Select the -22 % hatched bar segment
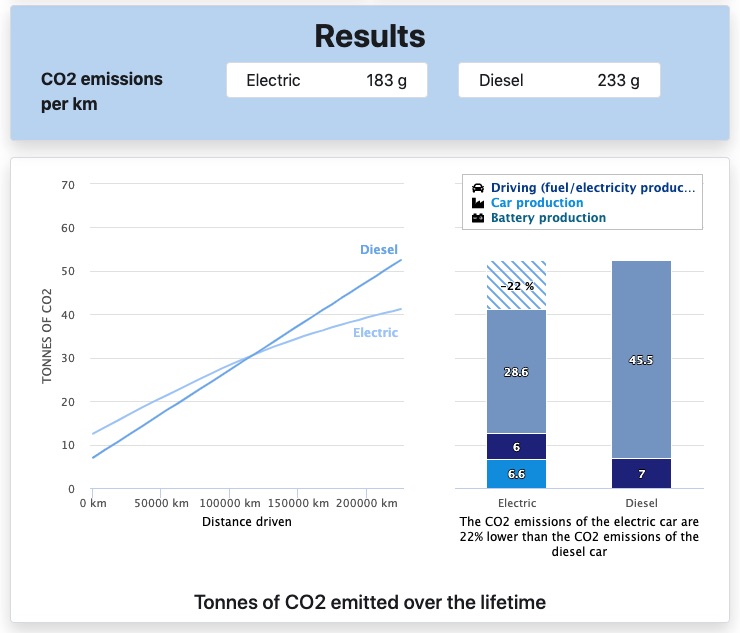 pyautogui.click(x=516, y=285)
